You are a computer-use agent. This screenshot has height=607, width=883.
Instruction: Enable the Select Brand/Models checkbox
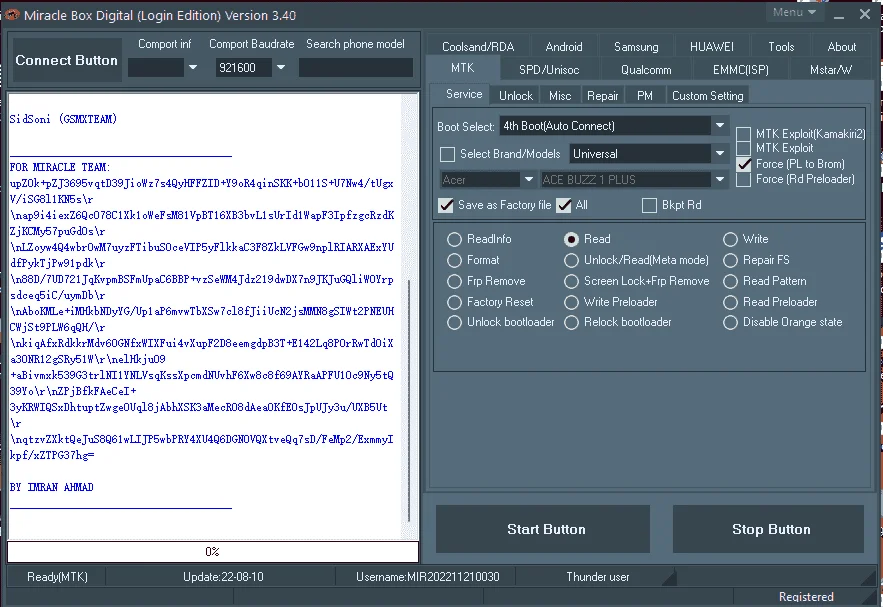(447, 154)
